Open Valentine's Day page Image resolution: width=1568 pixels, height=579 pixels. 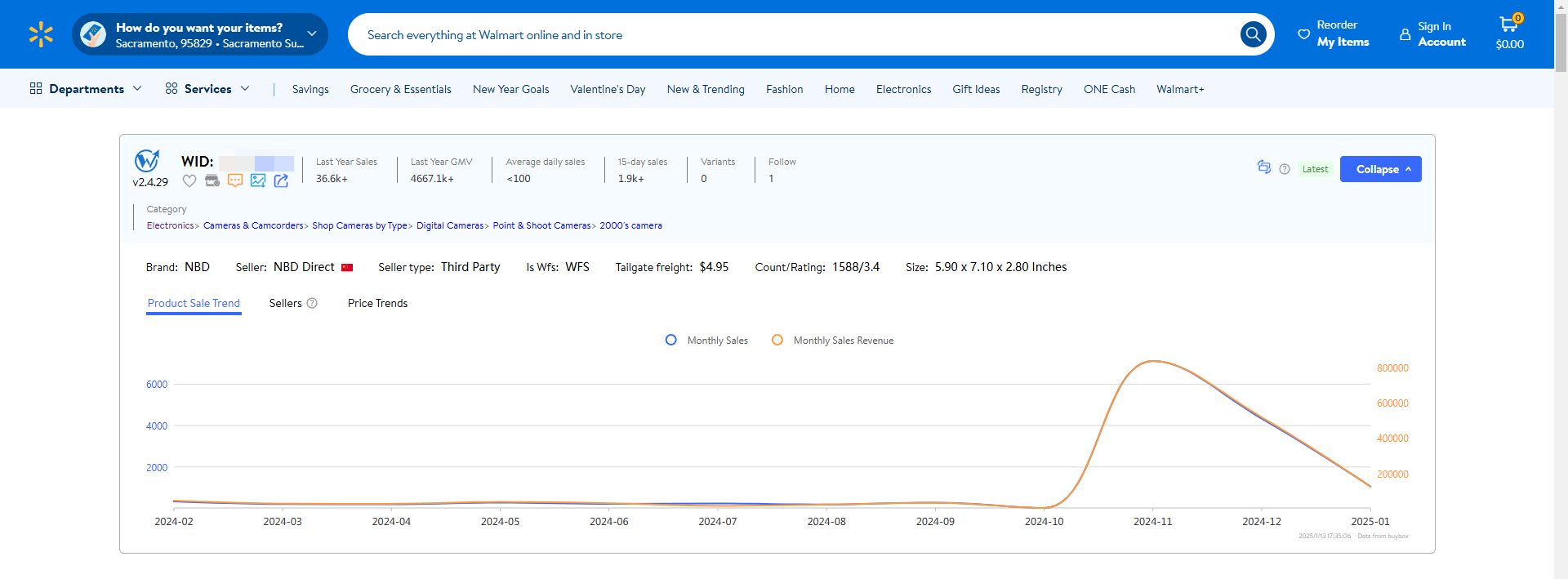(x=608, y=89)
